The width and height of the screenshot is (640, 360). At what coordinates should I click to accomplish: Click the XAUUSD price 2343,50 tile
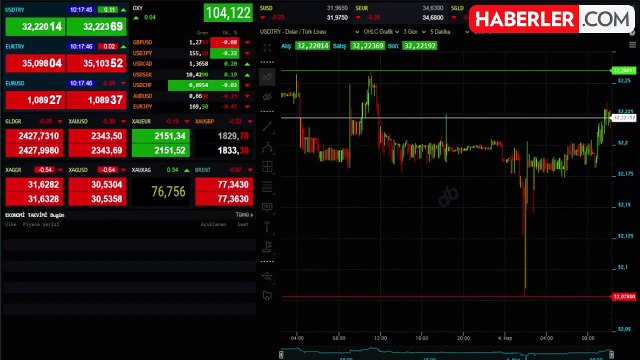tap(98, 136)
